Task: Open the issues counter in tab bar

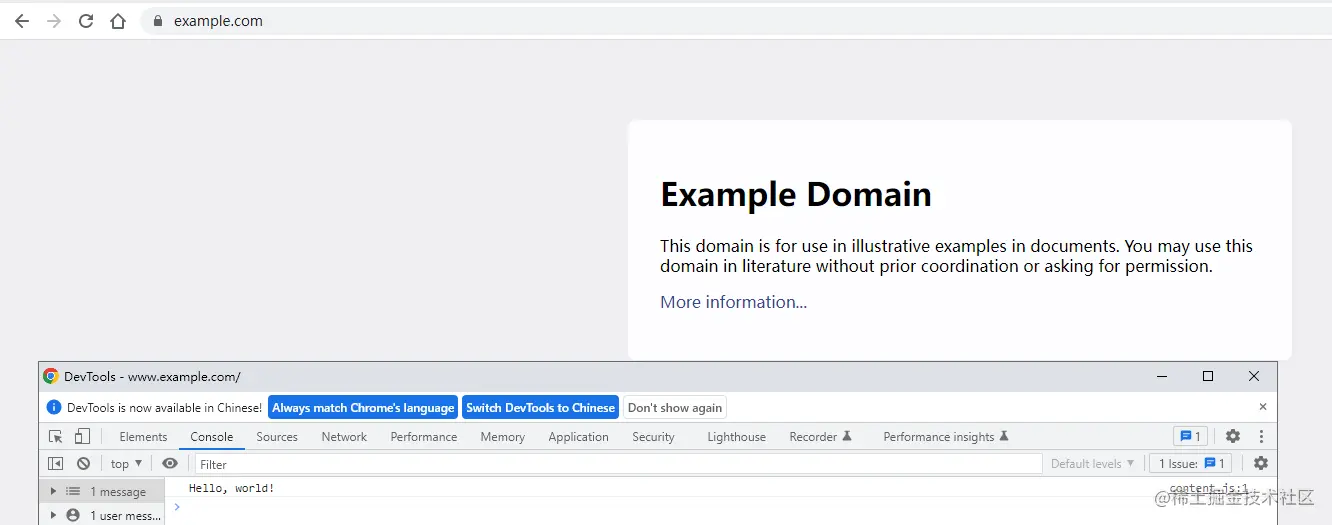Action: point(1190,437)
